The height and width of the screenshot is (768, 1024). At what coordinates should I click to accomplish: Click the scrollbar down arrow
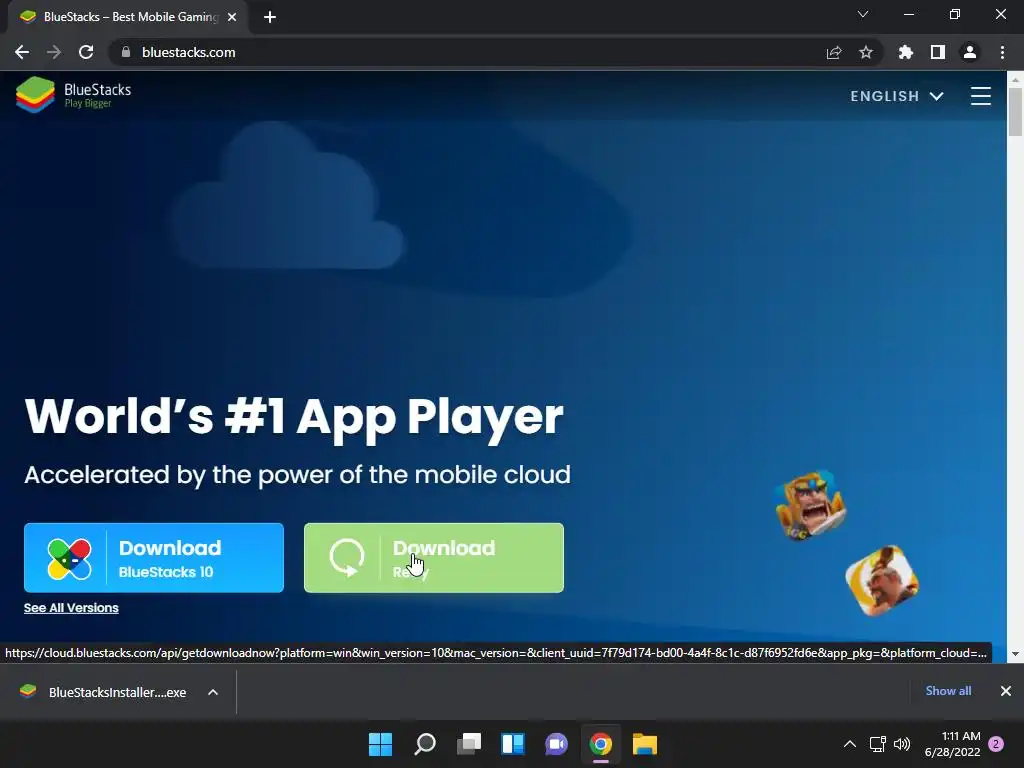coord(1015,654)
